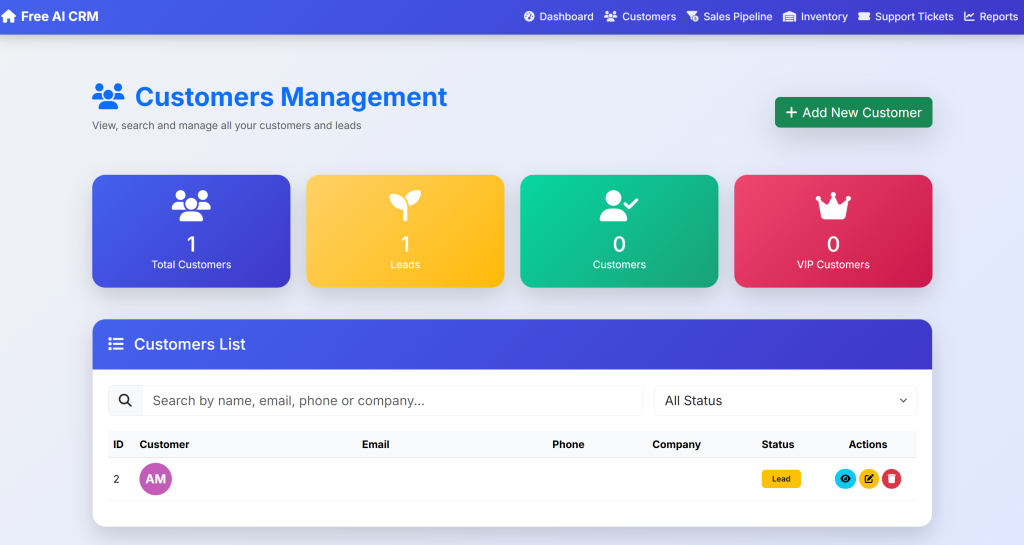Click the Customers List heading

pos(189,344)
